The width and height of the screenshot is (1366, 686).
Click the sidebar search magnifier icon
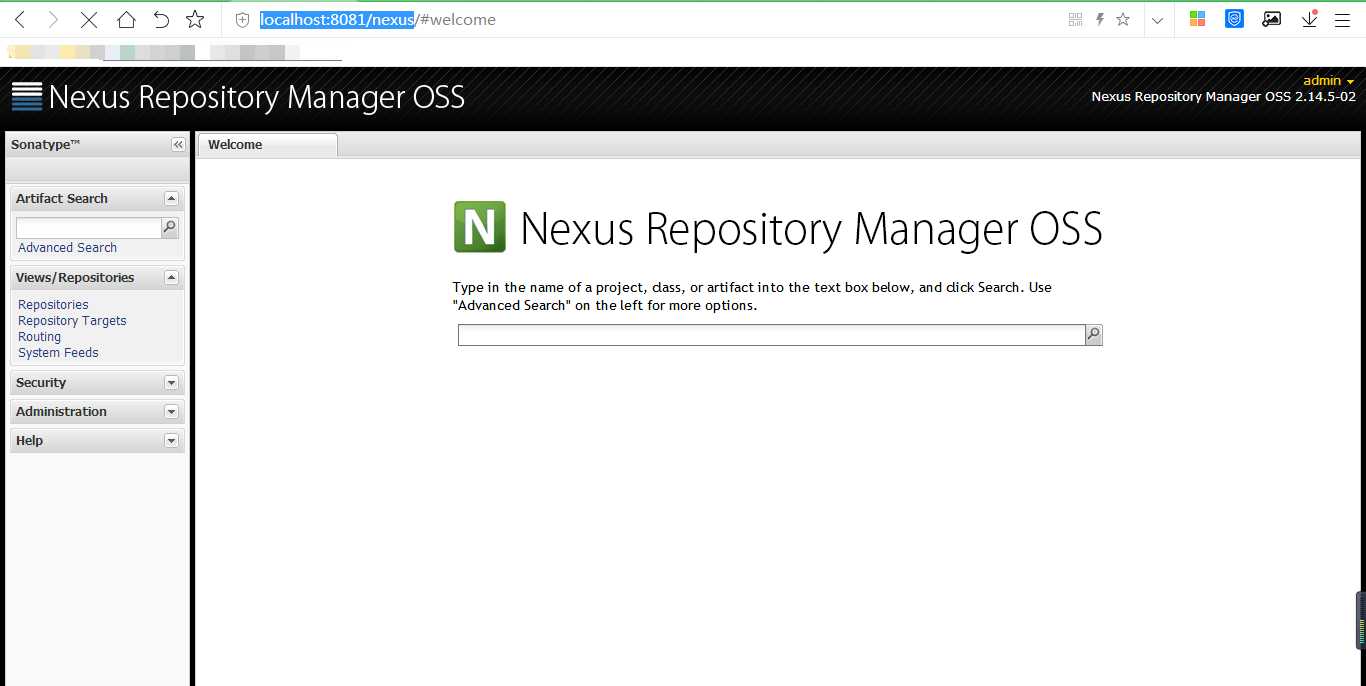170,228
